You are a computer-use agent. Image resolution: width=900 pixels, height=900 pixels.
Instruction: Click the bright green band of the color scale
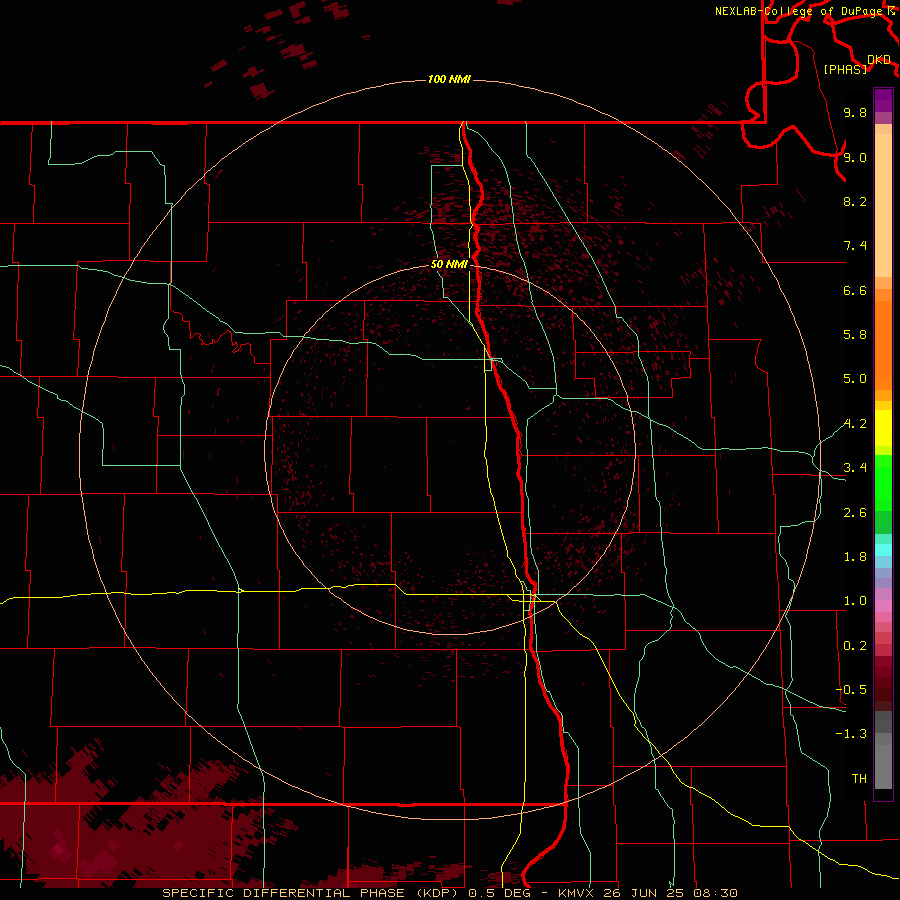click(883, 481)
